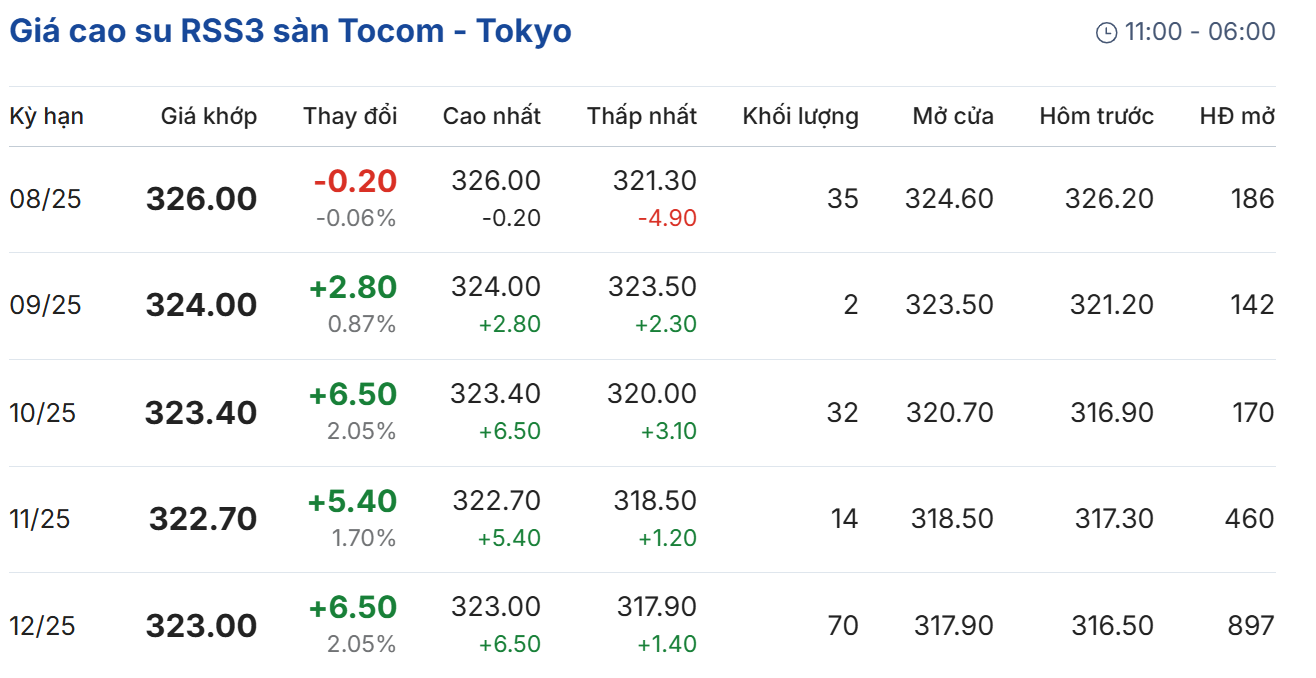The image size is (1316, 678).
Task: Select the 10/25 contract term
Action: pyautogui.click(x=43, y=412)
